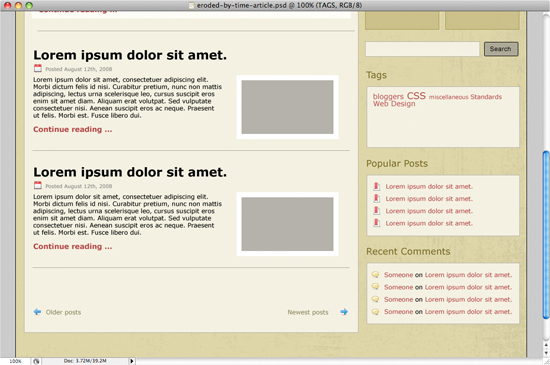Click the red document icon of third Popular Posts row
550x365 pixels.
tap(377, 211)
